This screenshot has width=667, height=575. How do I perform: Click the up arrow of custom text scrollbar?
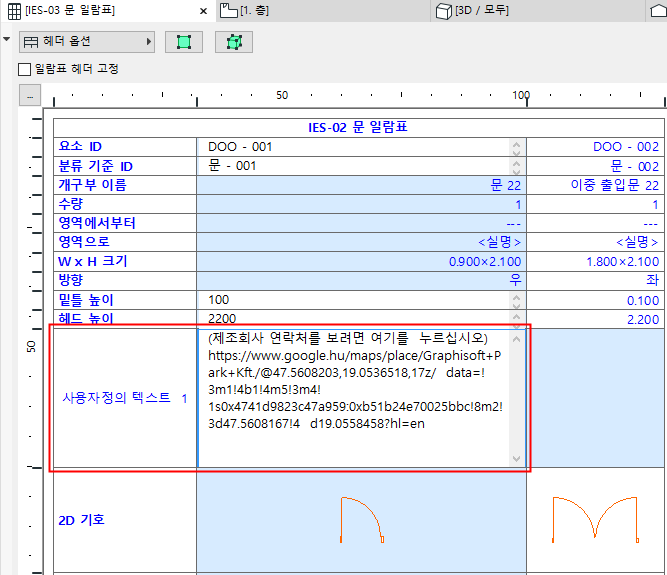pos(516,339)
